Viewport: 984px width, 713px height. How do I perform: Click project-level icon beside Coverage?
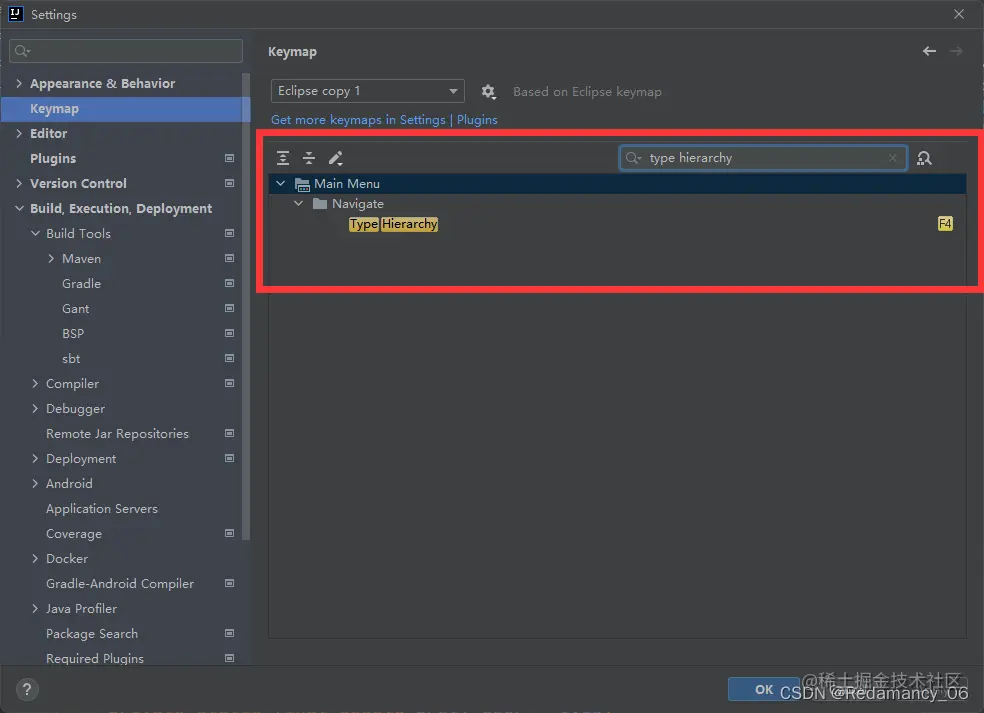point(230,533)
